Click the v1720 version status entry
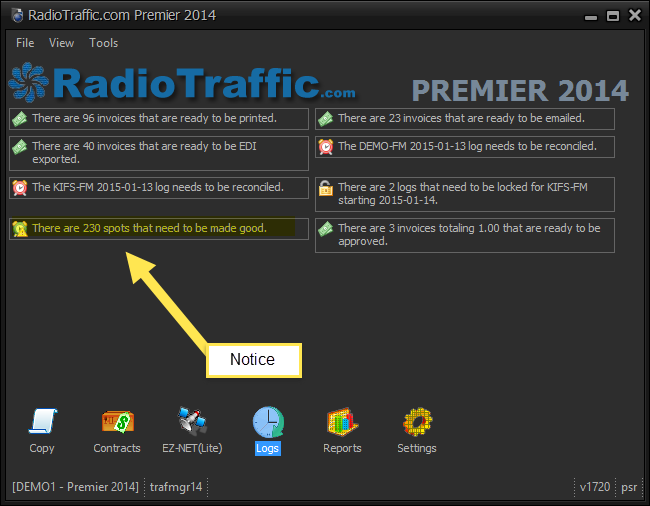The width and height of the screenshot is (650, 506). pos(595,487)
